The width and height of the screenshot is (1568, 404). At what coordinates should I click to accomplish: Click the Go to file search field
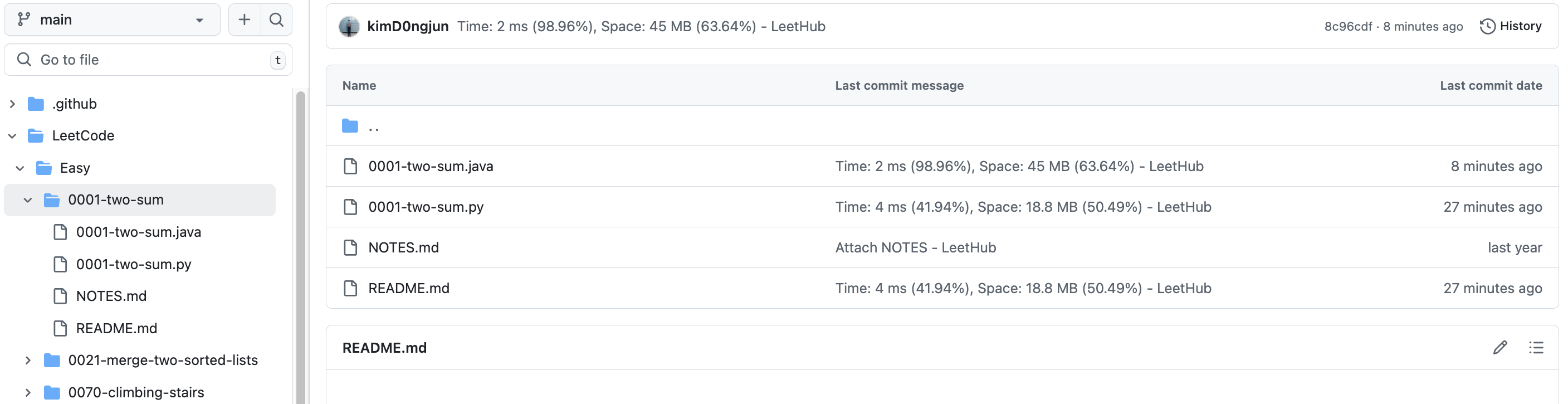146,60
